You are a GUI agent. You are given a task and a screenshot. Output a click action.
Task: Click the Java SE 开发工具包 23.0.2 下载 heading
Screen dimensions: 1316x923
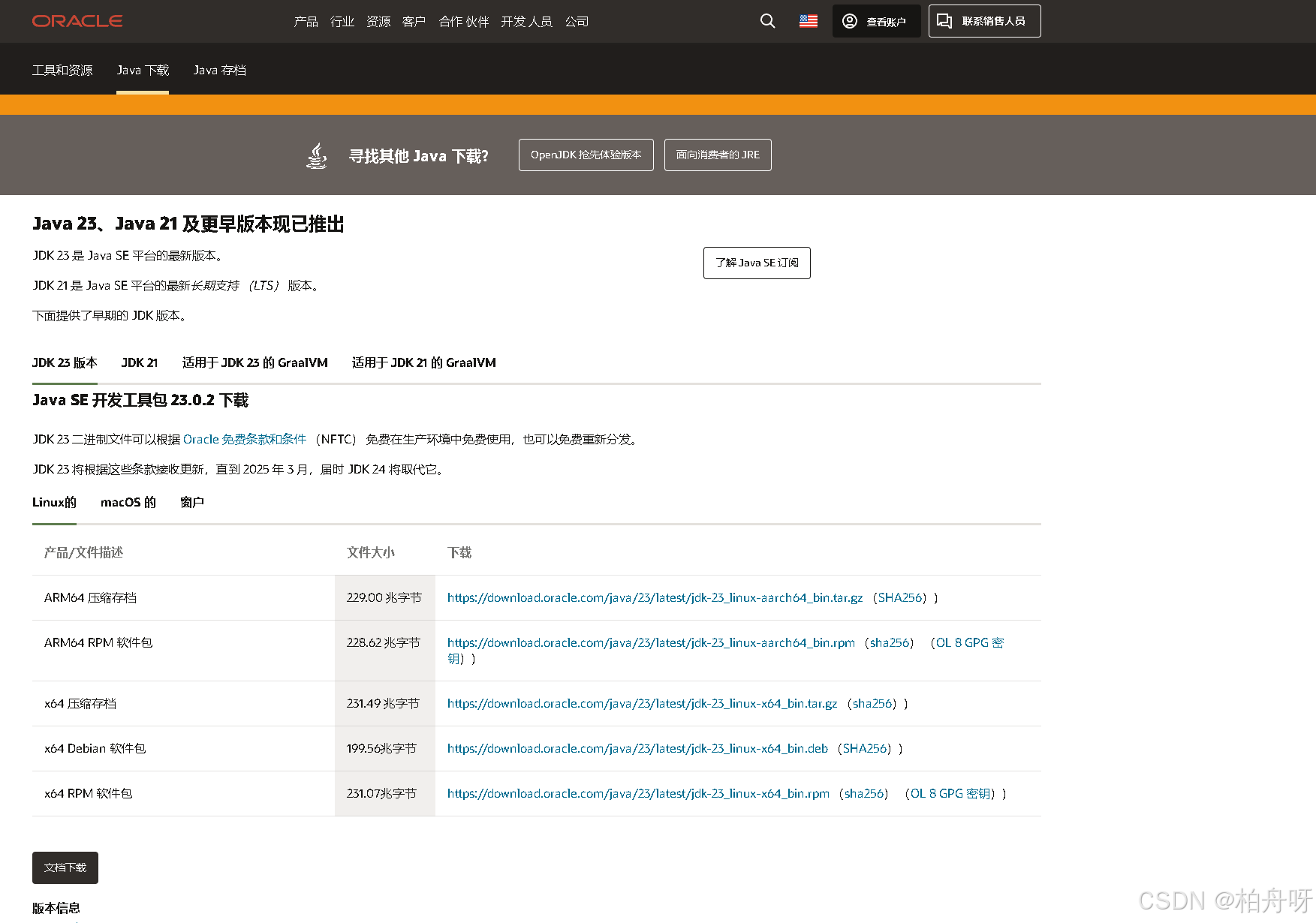[x=140, y=400]
